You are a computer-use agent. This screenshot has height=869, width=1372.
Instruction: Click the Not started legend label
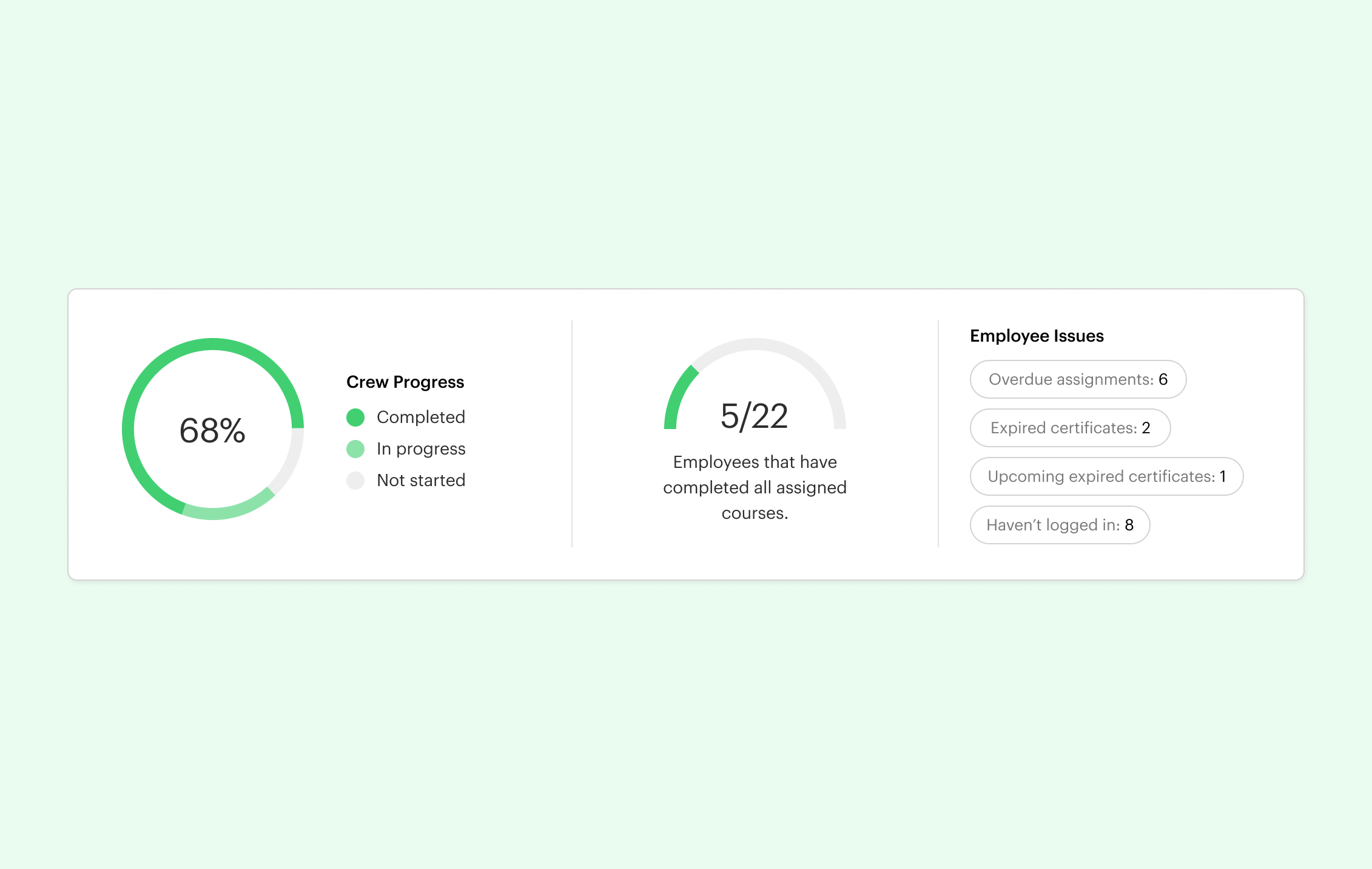(420, 481)
